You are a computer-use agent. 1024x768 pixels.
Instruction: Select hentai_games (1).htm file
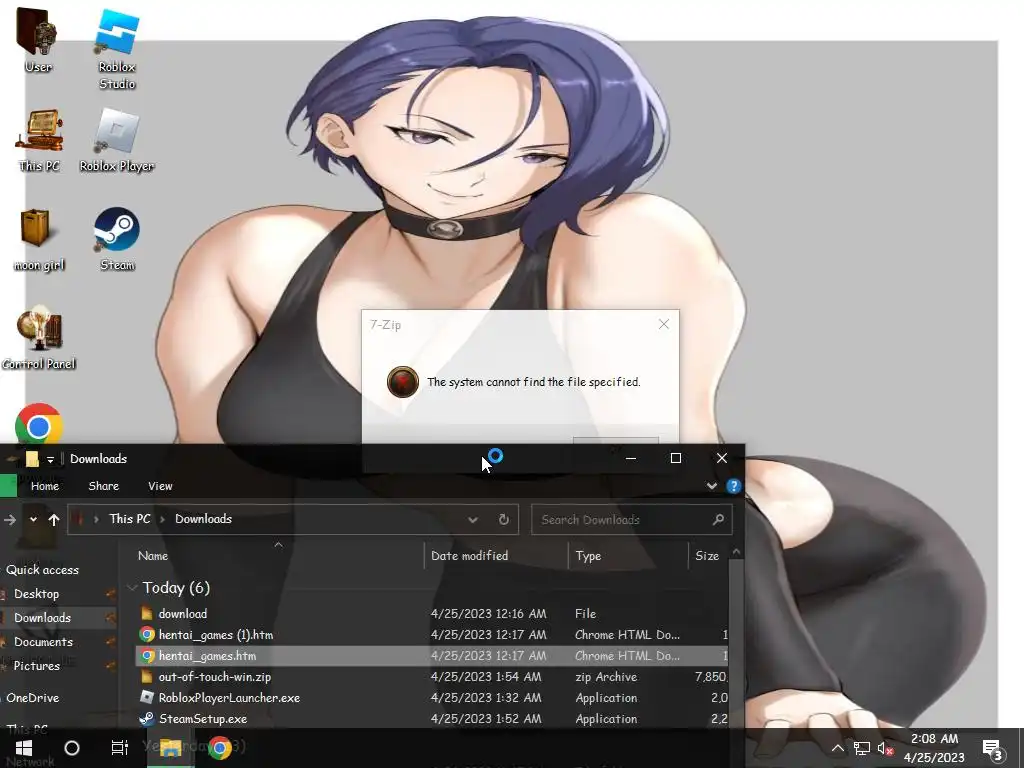coord(431,634)
